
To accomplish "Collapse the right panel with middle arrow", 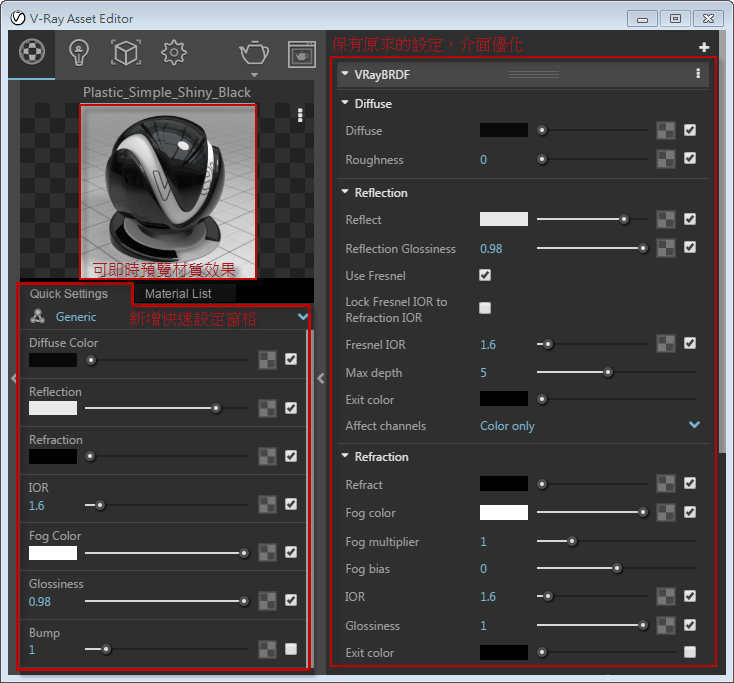I will (321, 378).
